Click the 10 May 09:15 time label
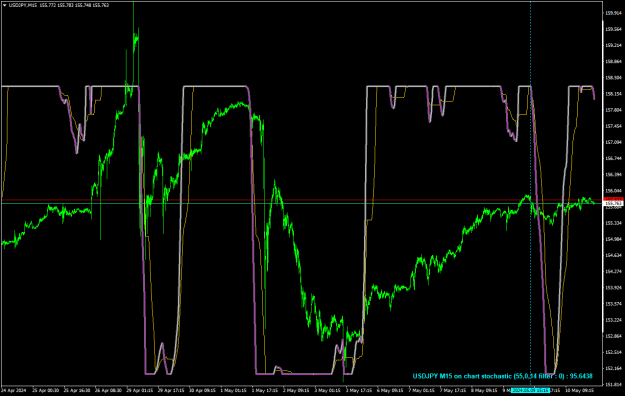Viewport: 625px width, 396px height. 580,390
